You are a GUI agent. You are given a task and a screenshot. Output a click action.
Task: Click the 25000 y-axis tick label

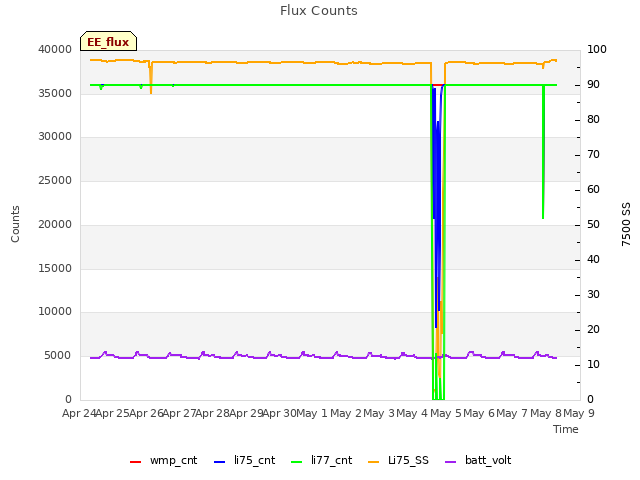[55, 181]
